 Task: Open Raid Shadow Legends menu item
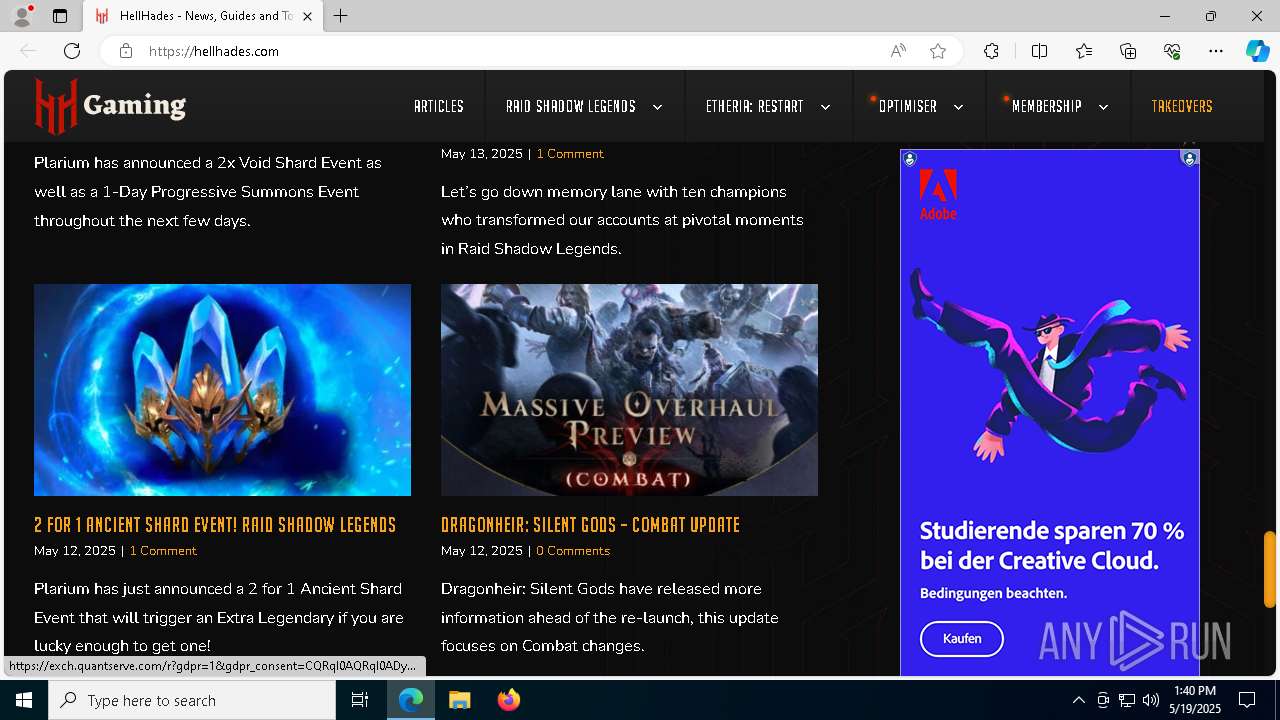point(571,106)
